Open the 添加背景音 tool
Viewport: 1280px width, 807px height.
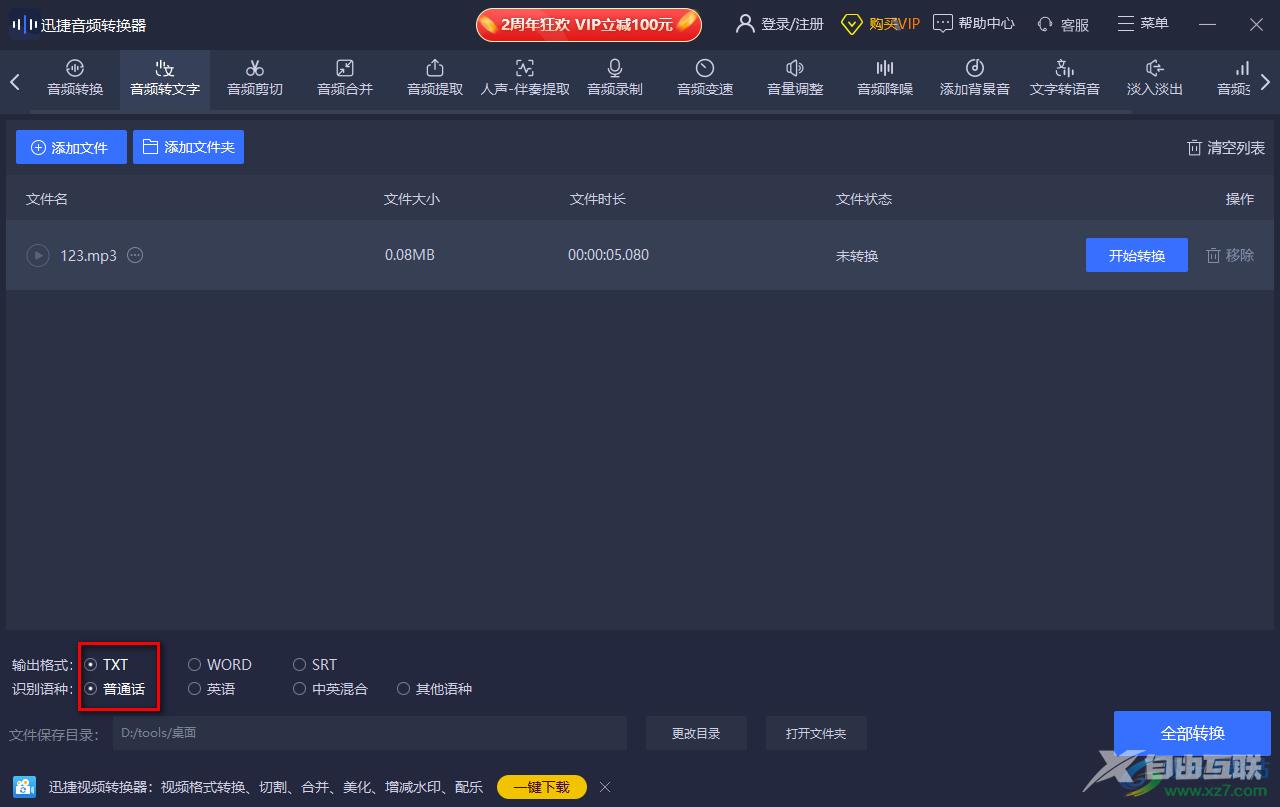[x=975, y=78]
